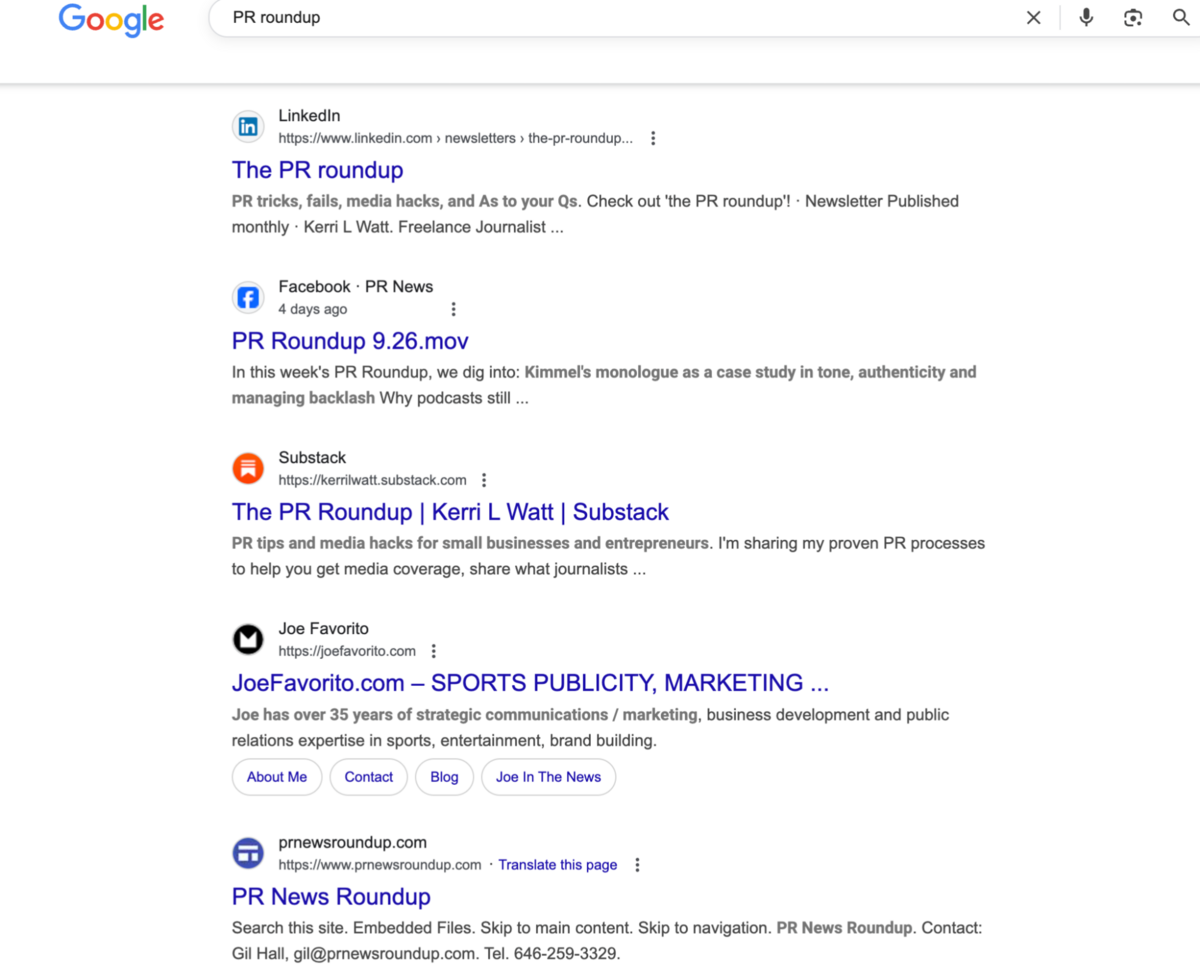The width and height of the screenshot is (1200, 977).
Task: Click the Joe Favorito site favicon
Action: [248, 638]
